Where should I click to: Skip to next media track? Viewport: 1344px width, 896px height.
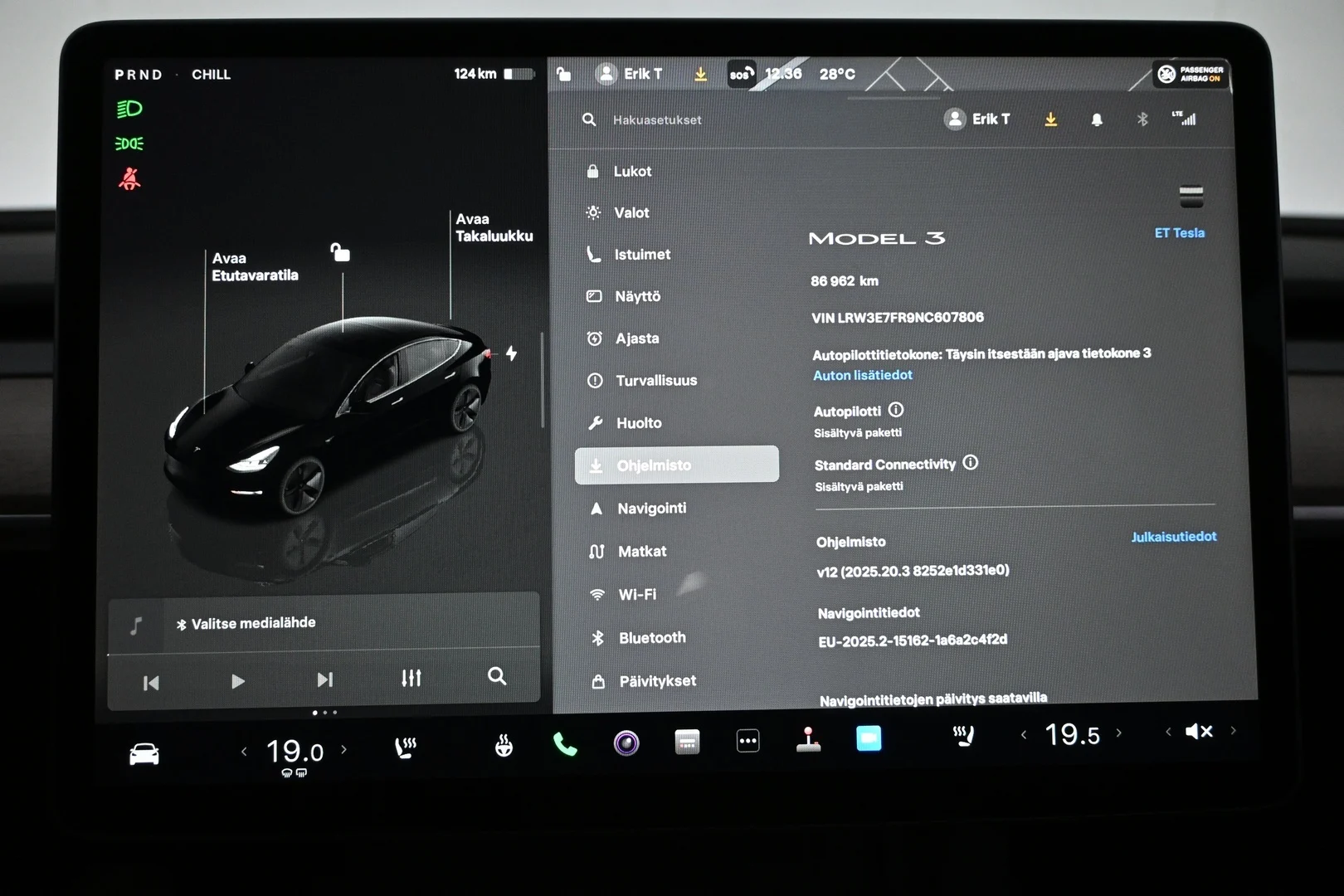[x=325, y=679]
